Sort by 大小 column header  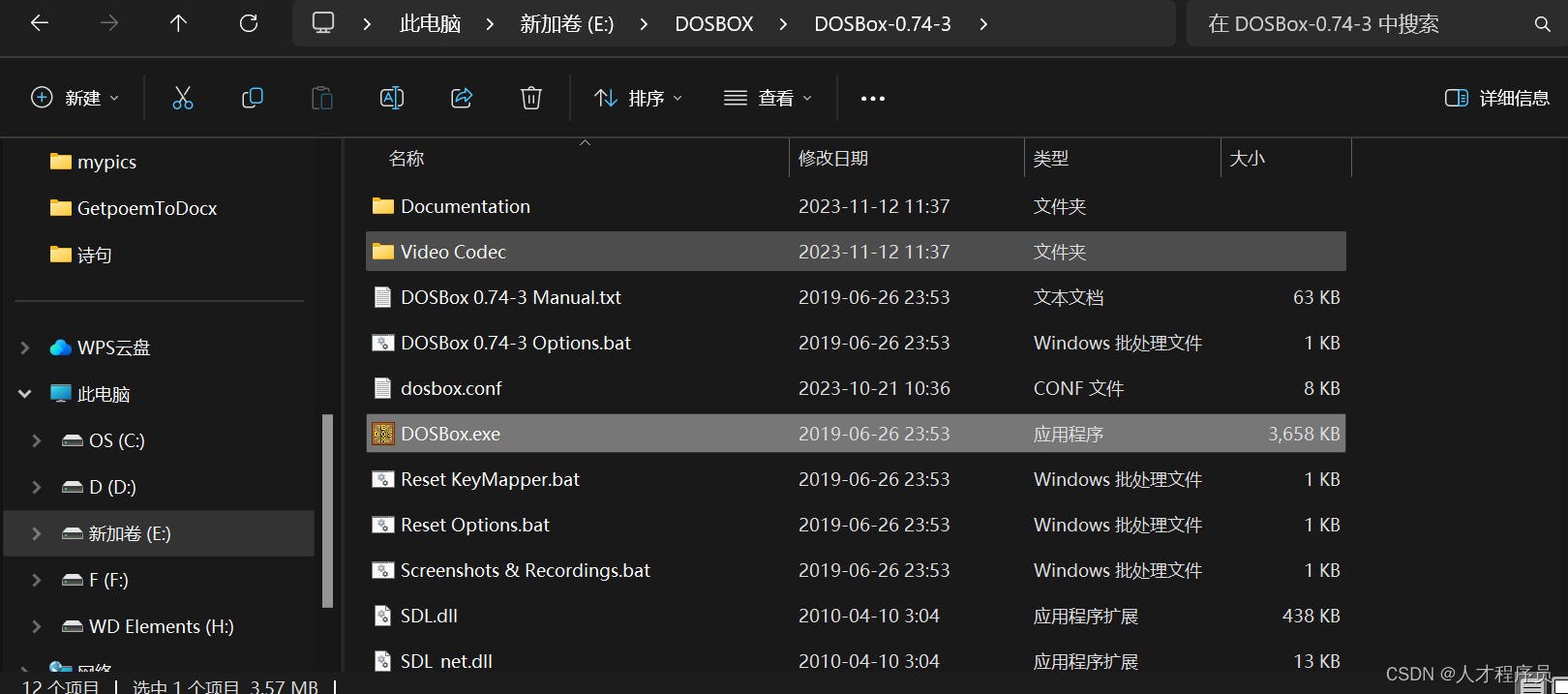[x=1286, y=159]
